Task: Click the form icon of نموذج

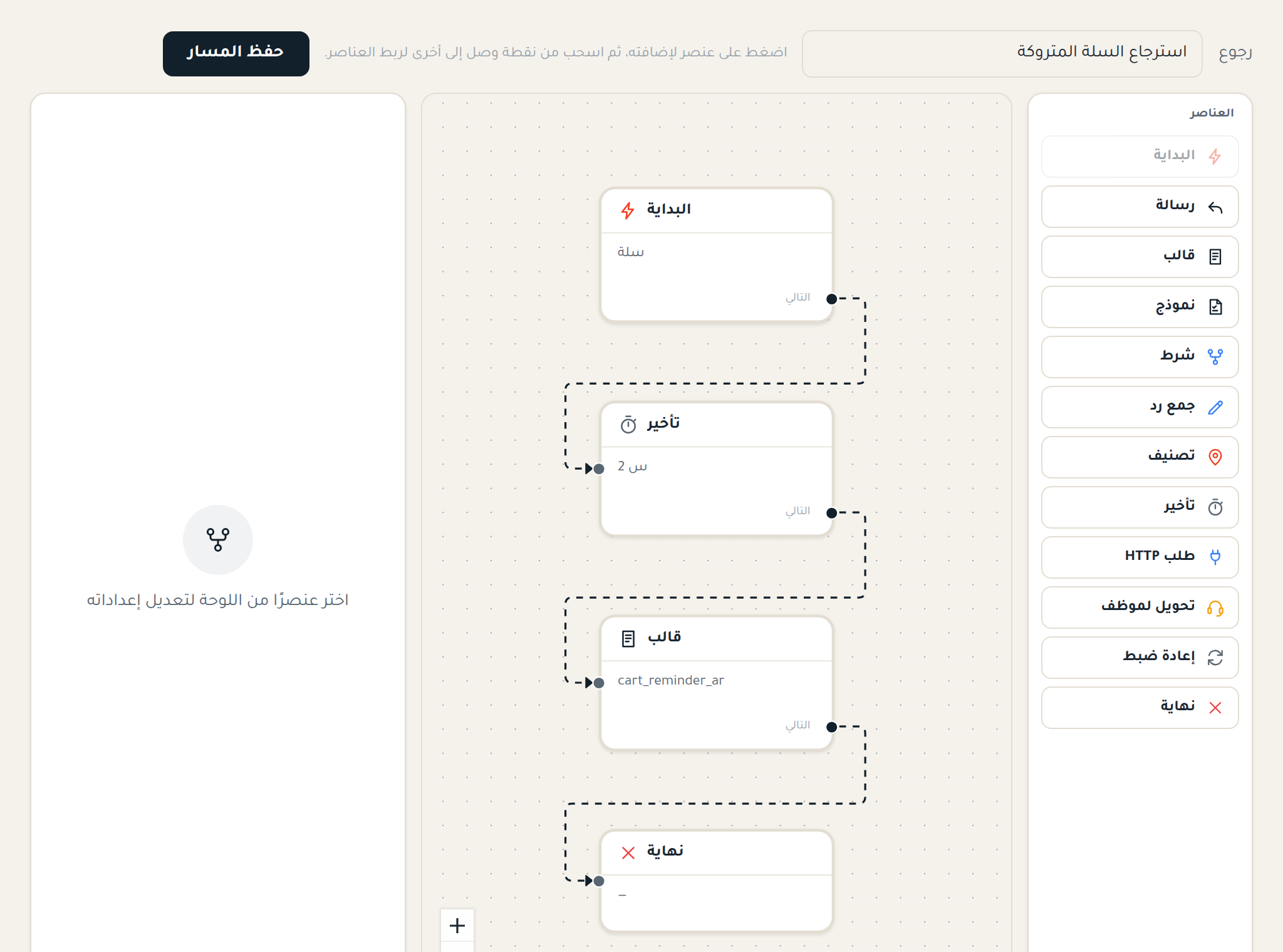Action: point(1215,307)
